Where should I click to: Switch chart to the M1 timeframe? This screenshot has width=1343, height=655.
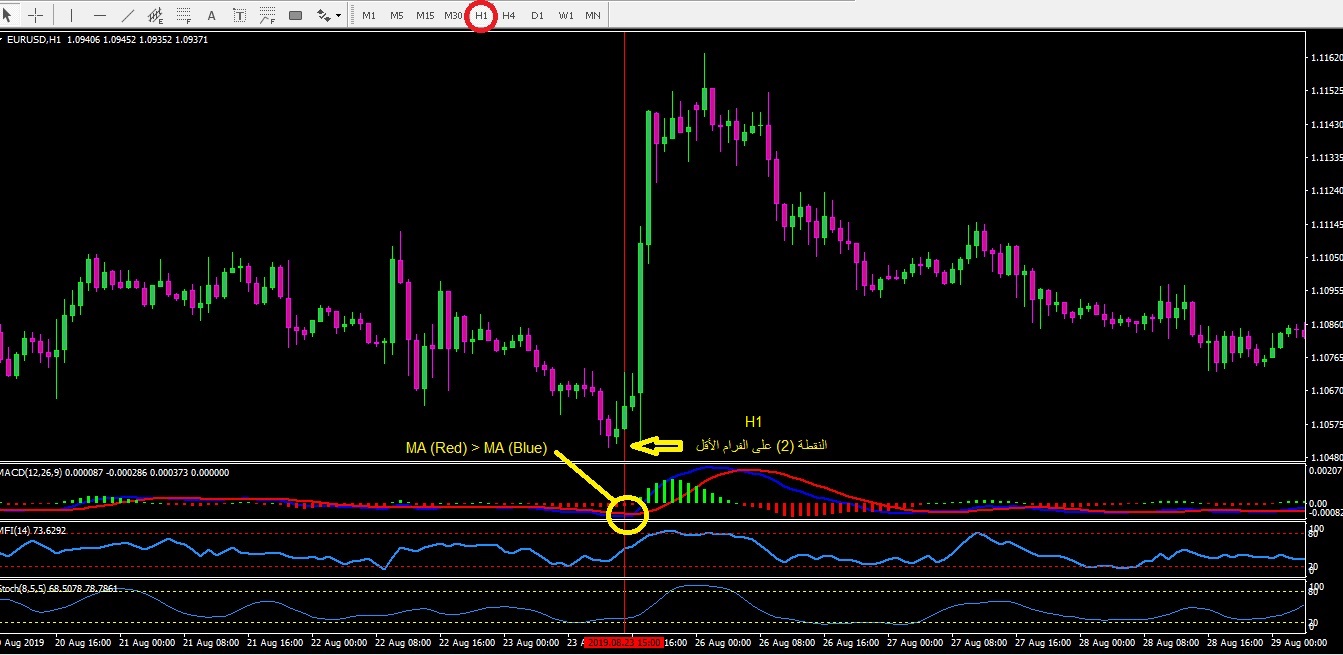(x=369, y=15)
